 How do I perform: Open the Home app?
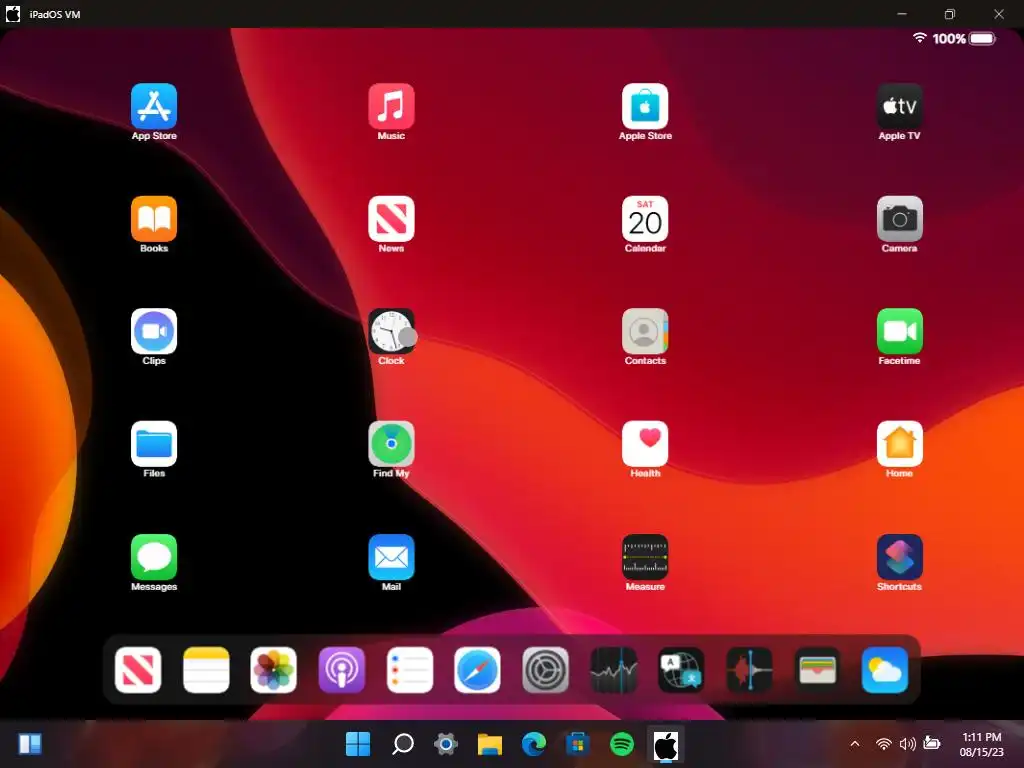click(x=899, y=444)
